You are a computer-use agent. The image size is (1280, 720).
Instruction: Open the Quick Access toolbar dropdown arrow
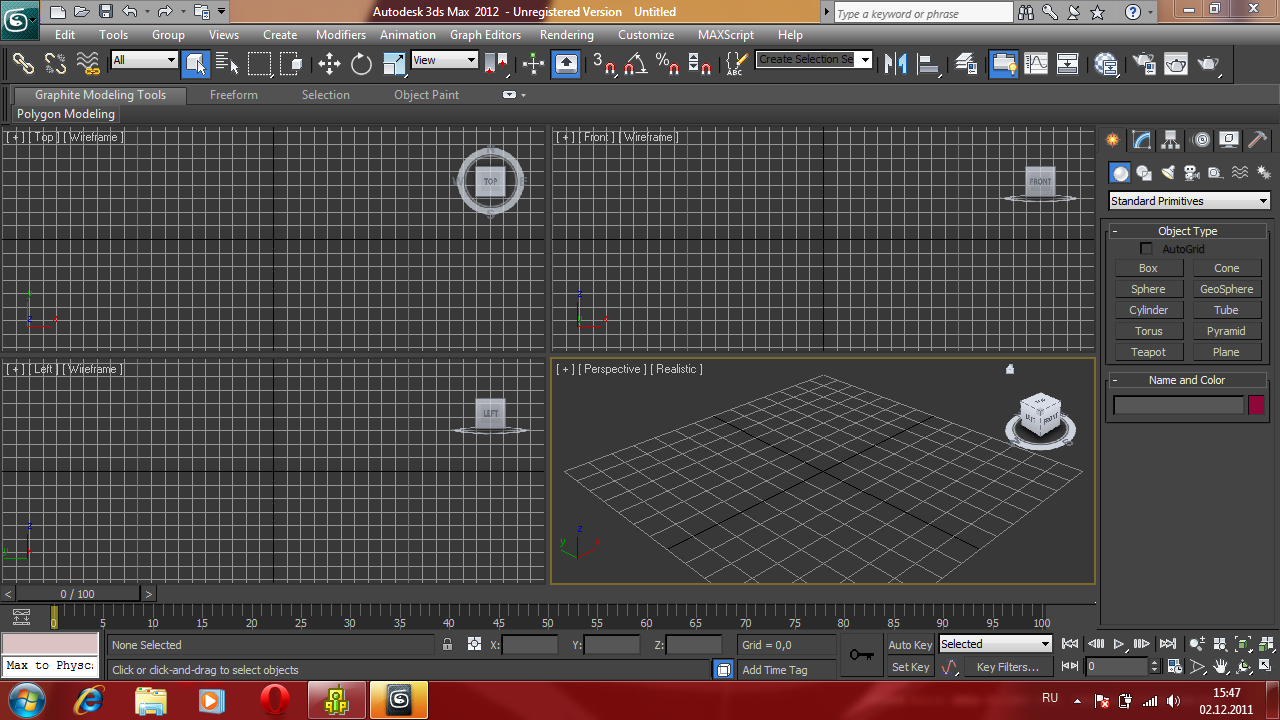pyautogui.click(x=221, y=12)
